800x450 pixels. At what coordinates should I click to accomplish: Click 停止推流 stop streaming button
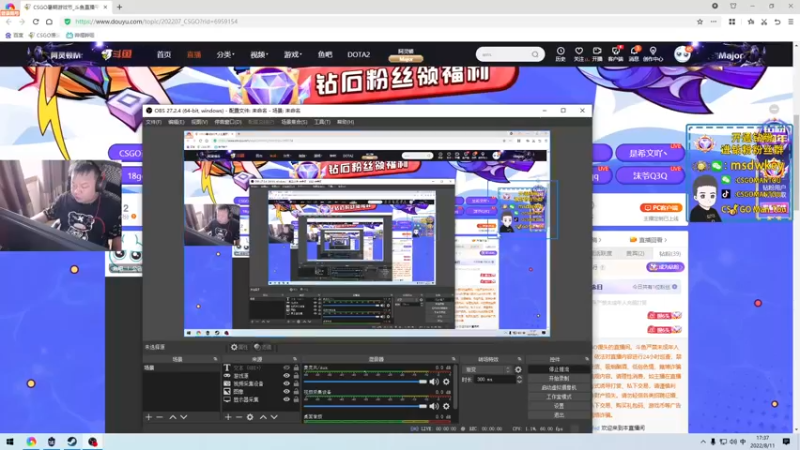coord(559,369)
